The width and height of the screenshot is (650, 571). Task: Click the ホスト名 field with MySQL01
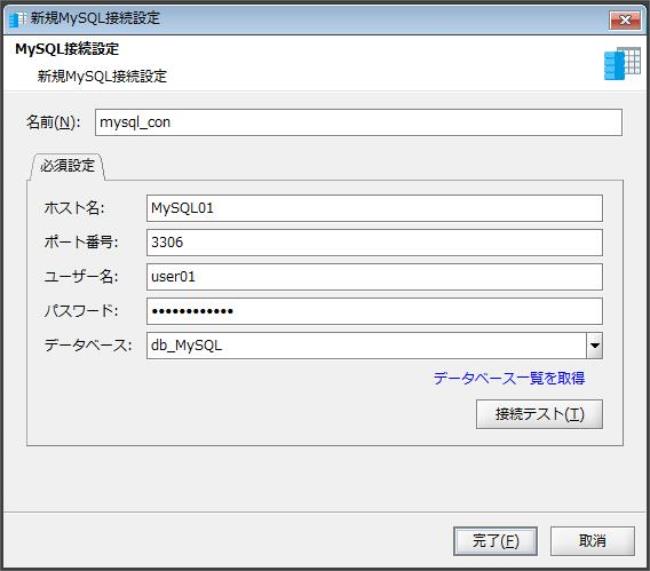coord(374,208)
